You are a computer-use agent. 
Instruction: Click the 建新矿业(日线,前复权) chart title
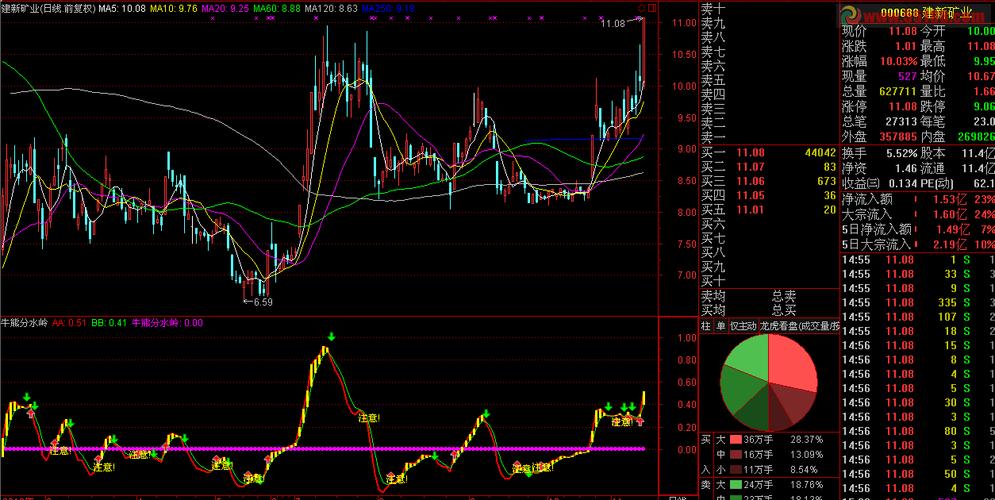[47, 8]
